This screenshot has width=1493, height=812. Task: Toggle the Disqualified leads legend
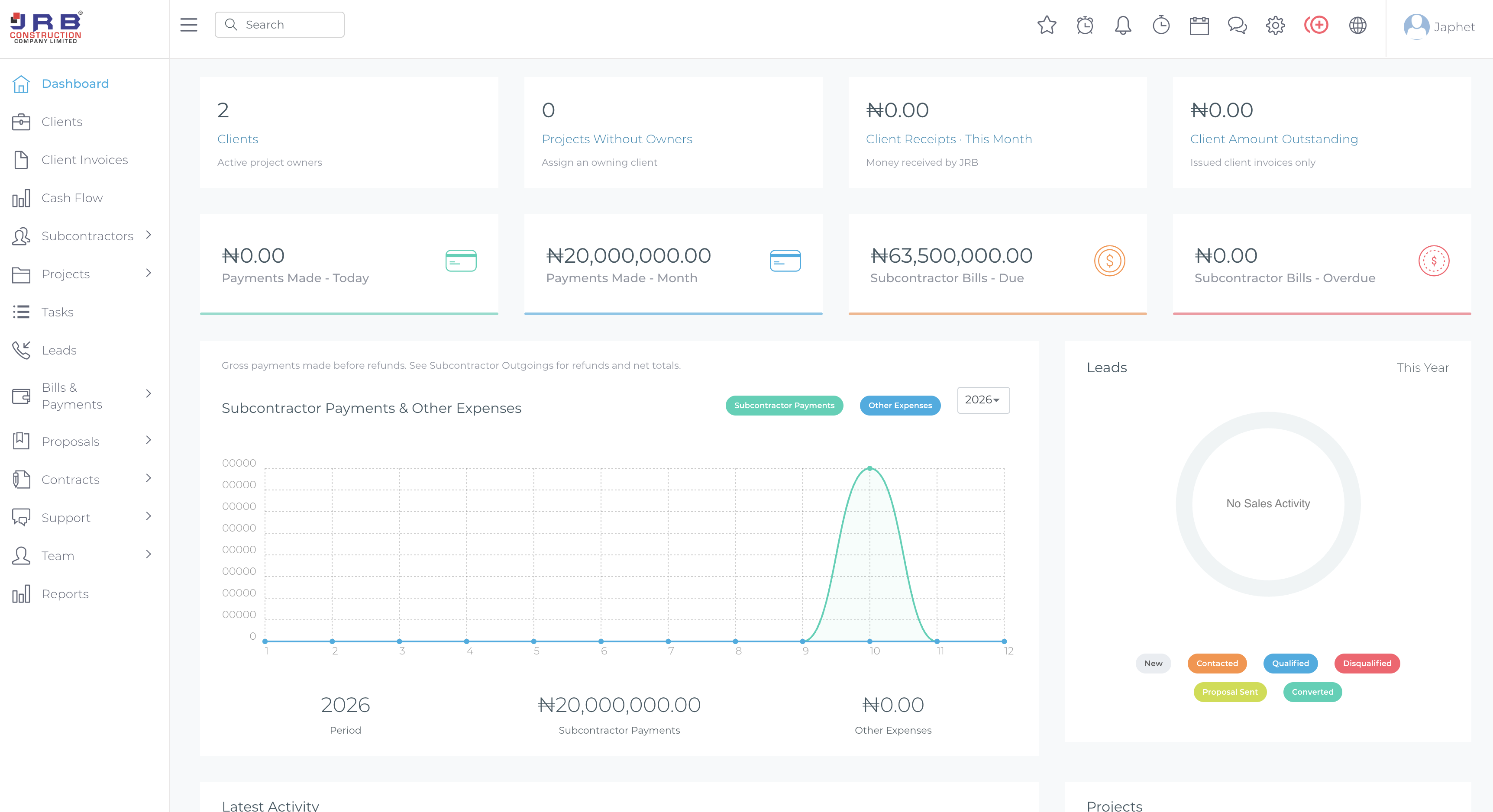(x=1367, y=664)
